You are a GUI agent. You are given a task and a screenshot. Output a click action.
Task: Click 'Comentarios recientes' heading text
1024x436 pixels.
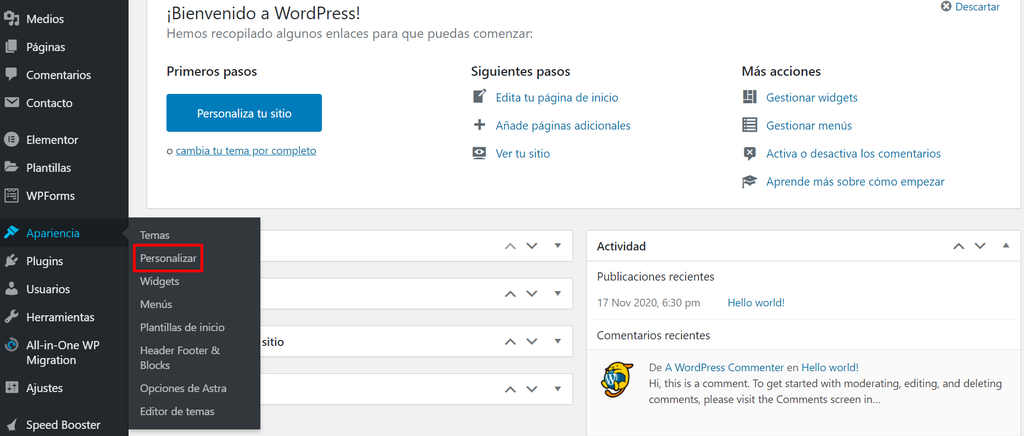tap(653, 335)
